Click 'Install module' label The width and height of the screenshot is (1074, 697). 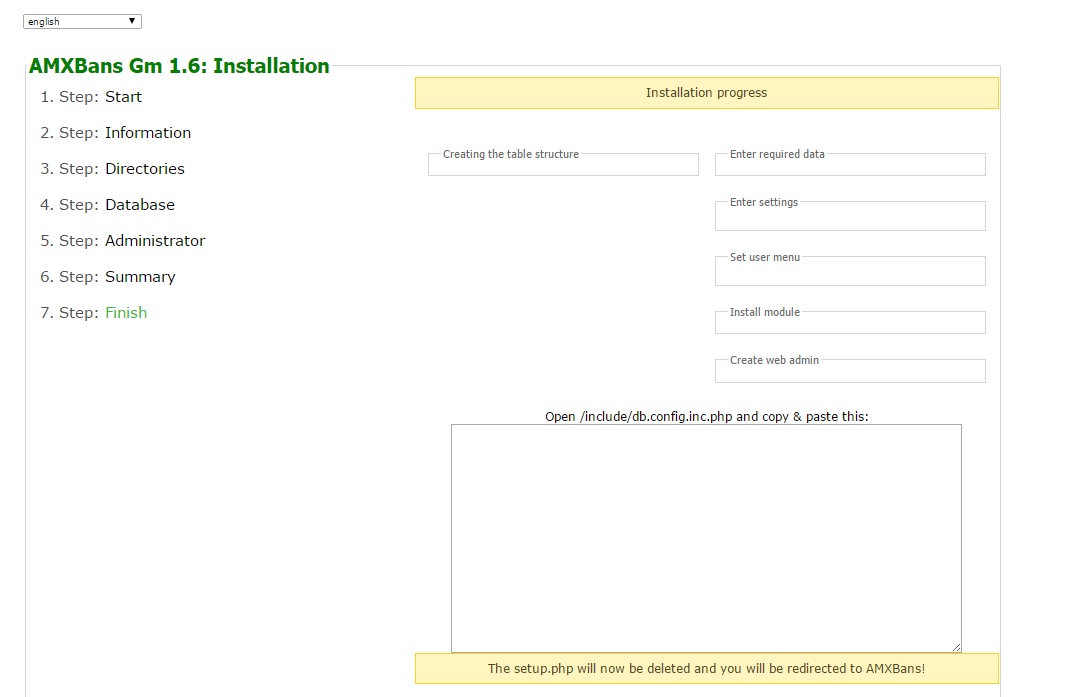[764, 312]
